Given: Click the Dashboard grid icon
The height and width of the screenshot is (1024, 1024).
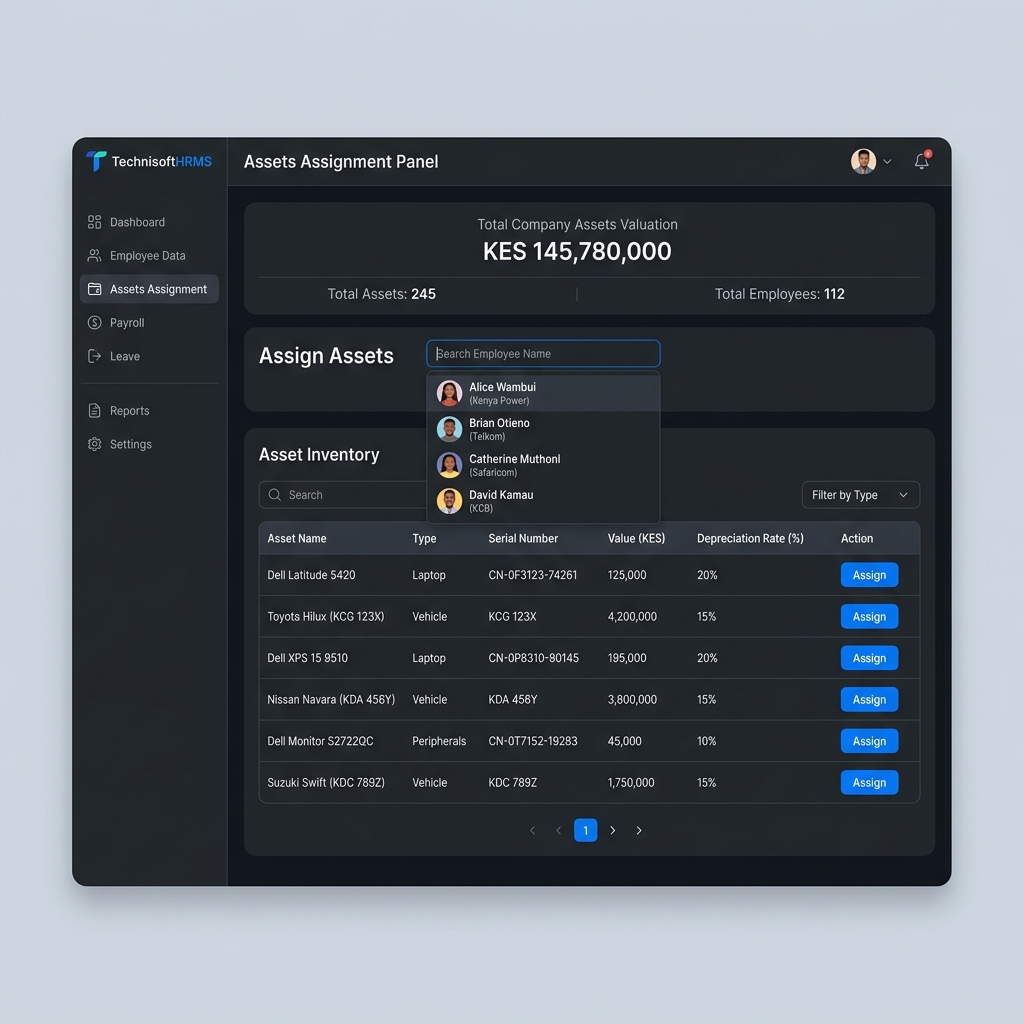Looking at the screenshot, I should click(x=95, y=222).
